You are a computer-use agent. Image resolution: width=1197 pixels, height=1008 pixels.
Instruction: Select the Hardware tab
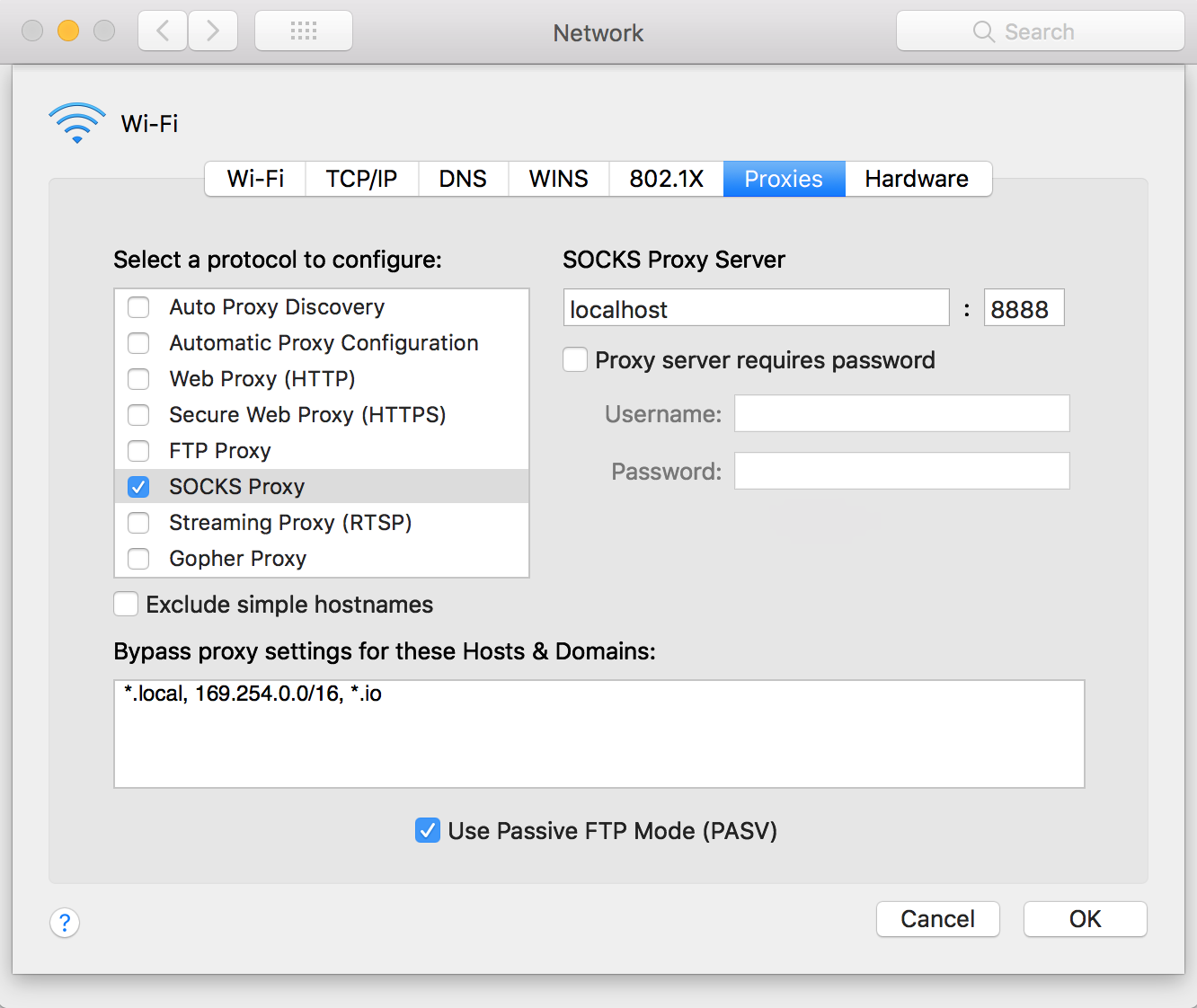[x=917, y=178]
